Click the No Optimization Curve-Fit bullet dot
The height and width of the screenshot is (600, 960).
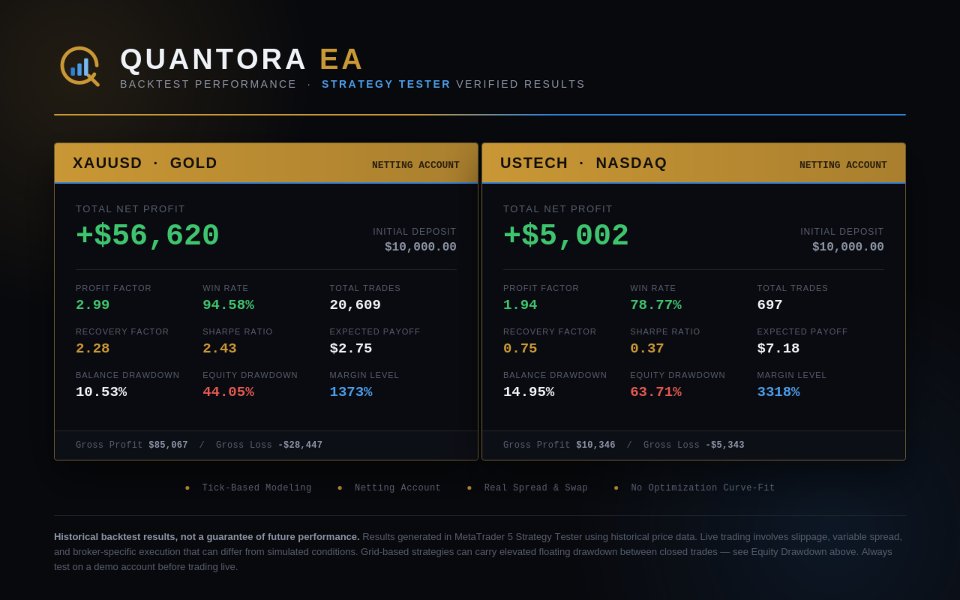tap(616, 488)
